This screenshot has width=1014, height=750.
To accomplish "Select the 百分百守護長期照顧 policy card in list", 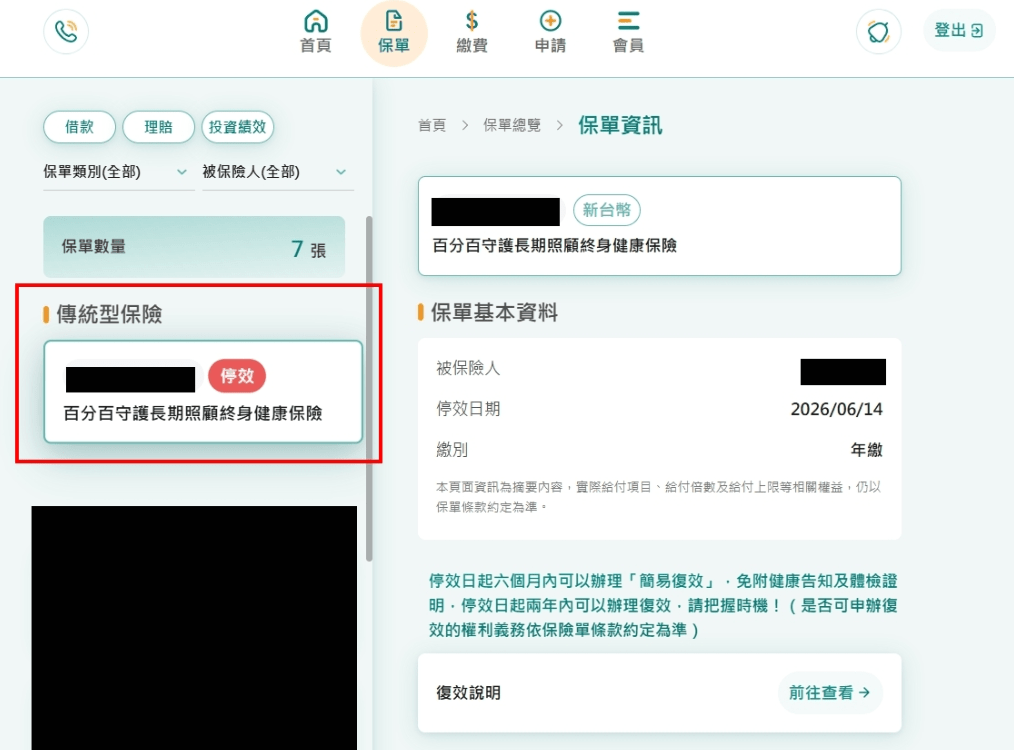I will tap(203, 392).
